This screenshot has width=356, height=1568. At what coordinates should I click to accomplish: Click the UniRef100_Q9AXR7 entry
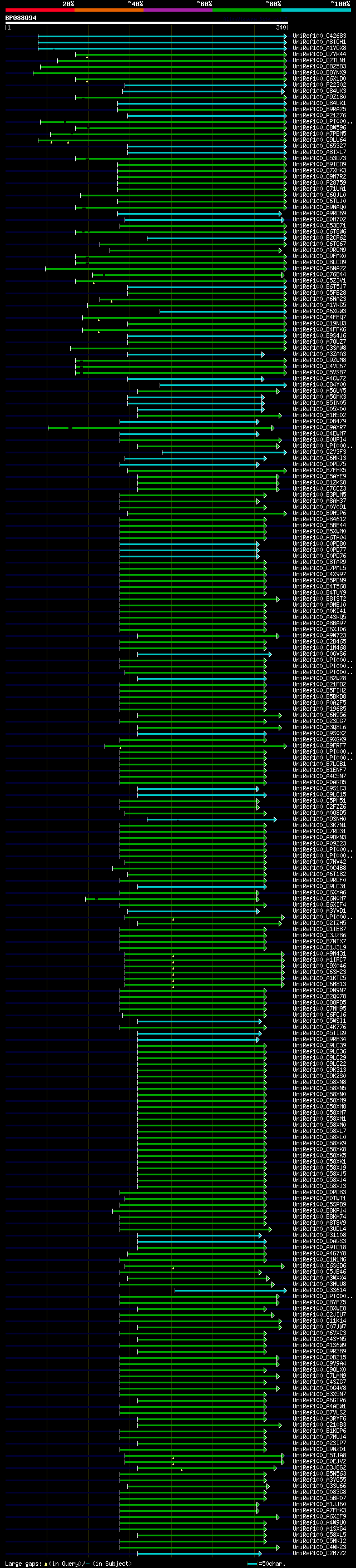(319, 427)
